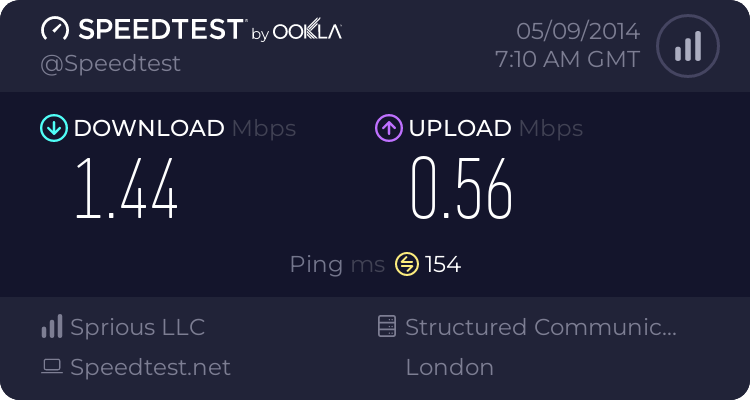The height and width of the screenshot is (400, 750).
Task: Click the 154 ping value
Action: pos(443,264)
